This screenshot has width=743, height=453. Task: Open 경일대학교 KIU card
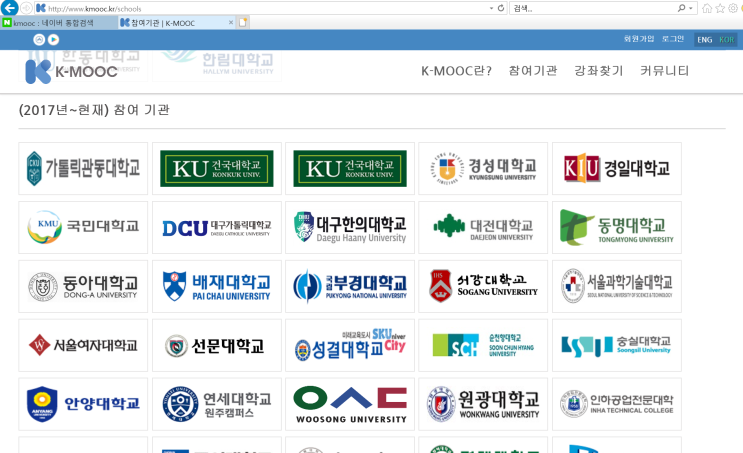point(616,168)
